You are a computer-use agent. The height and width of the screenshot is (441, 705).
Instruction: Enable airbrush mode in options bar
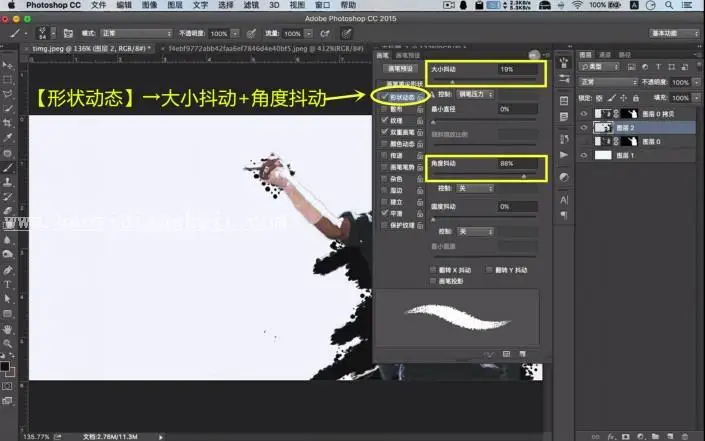(x=325, y=33)
